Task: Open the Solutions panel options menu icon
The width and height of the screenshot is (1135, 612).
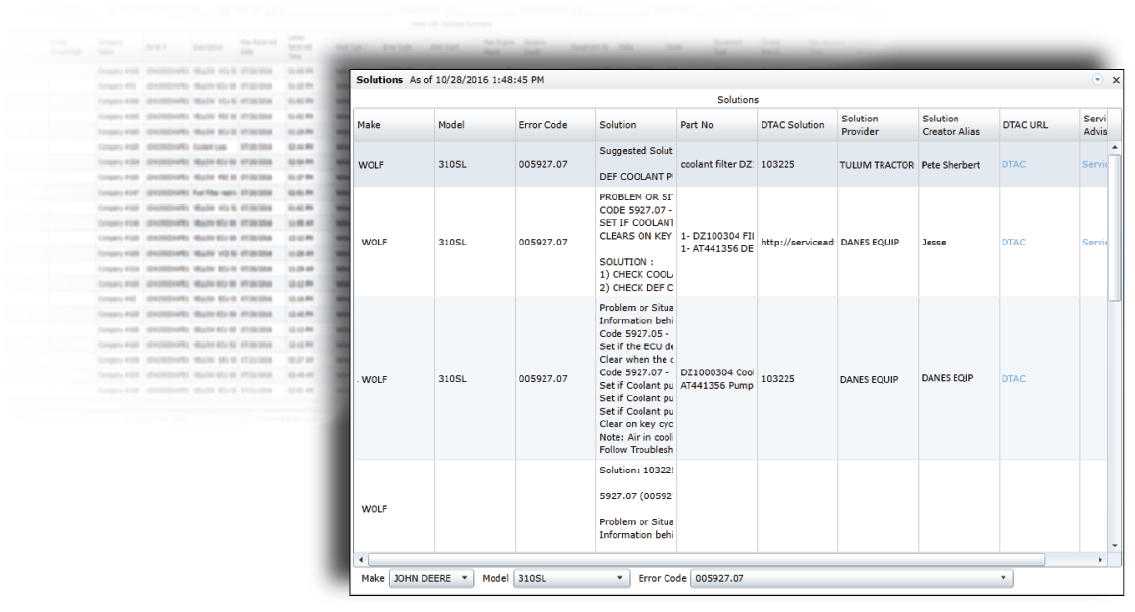Action: coord(1098,79)
